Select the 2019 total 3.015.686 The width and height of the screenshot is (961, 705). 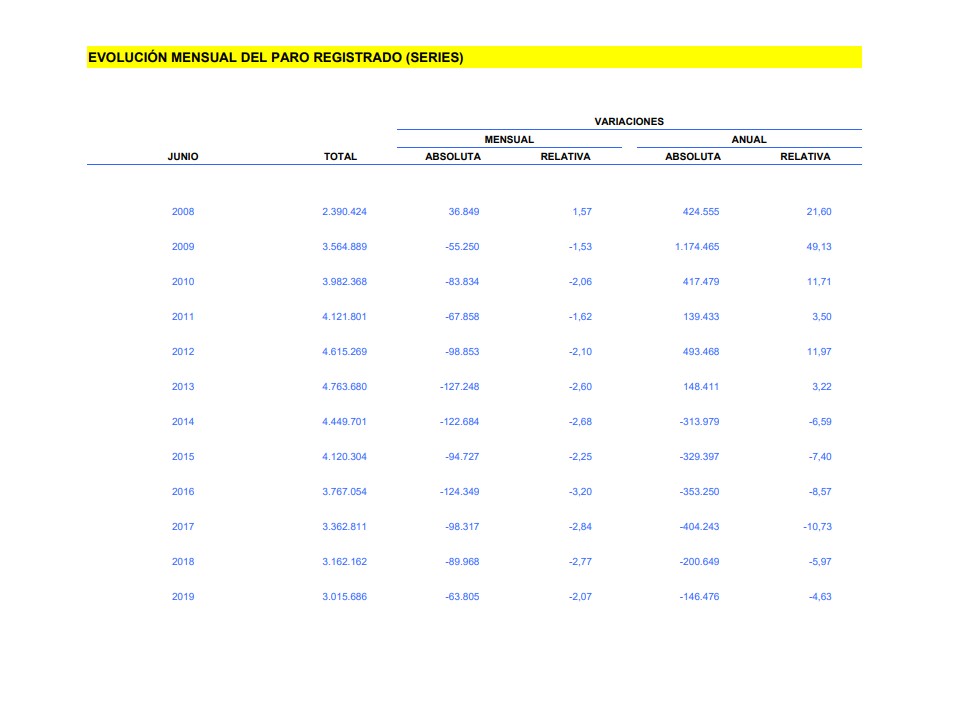tap(344, 597)
